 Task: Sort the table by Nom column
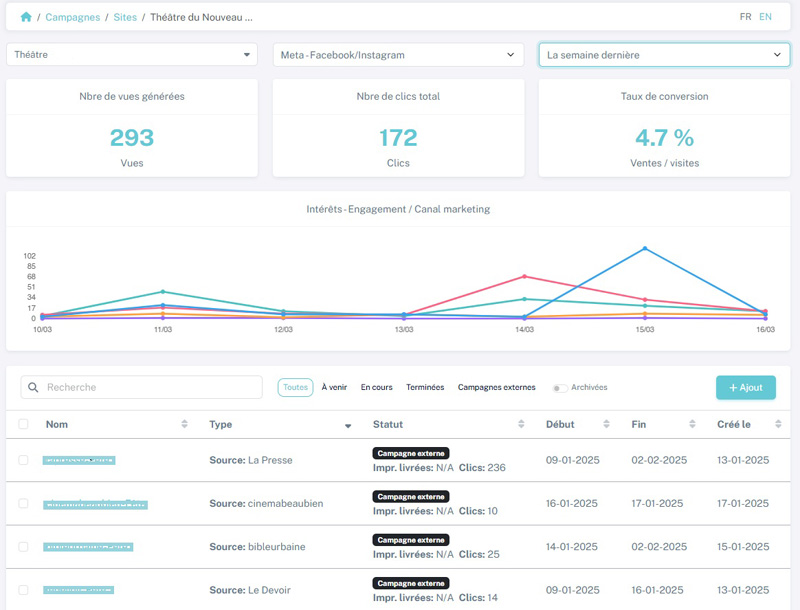coord(184,425)
